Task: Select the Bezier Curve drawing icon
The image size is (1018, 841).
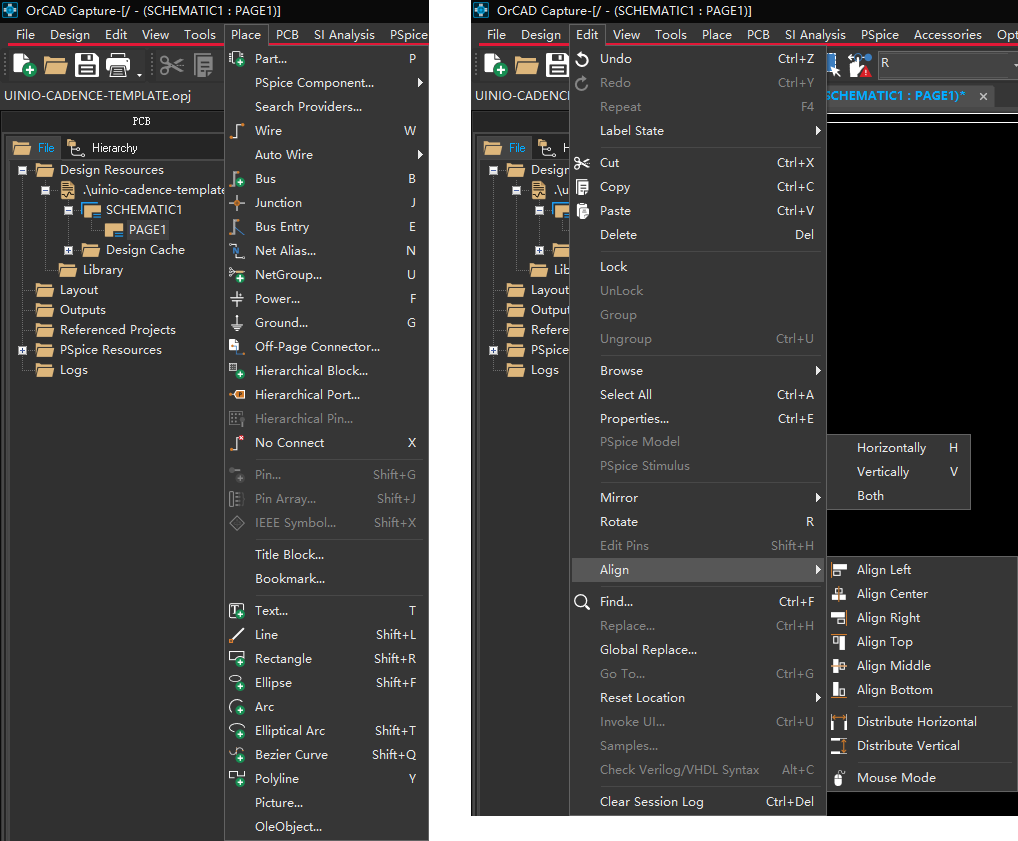Action: click(x=237, y=755)
